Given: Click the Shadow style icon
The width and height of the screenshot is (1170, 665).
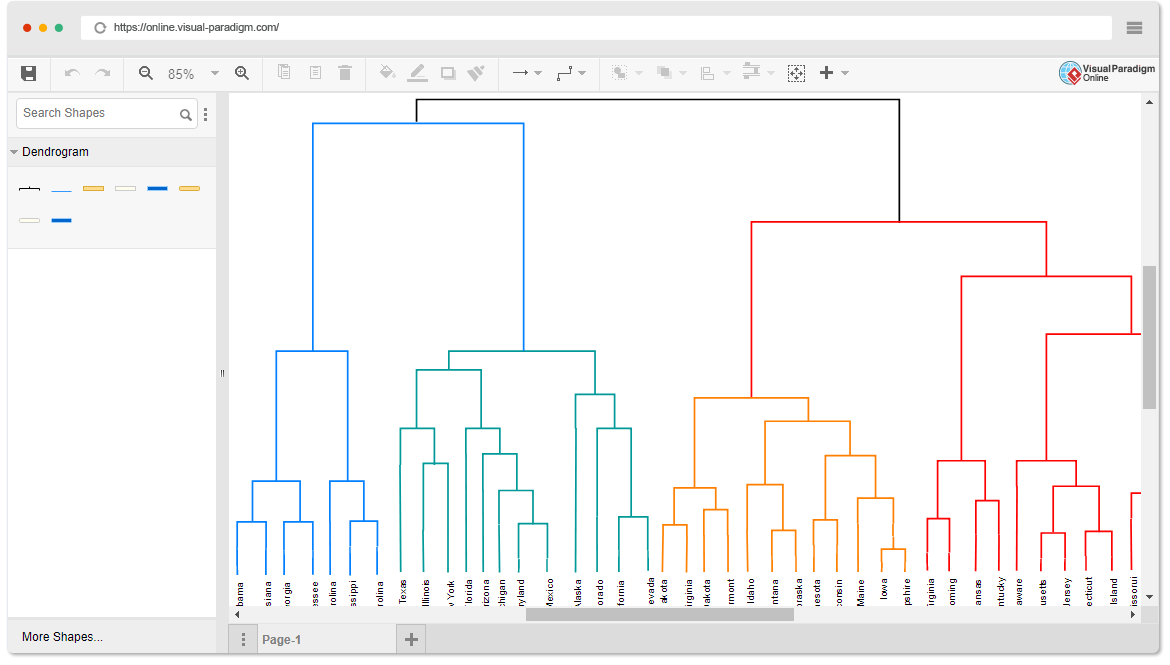Looking at the screenshot, I should click(447, 73).
